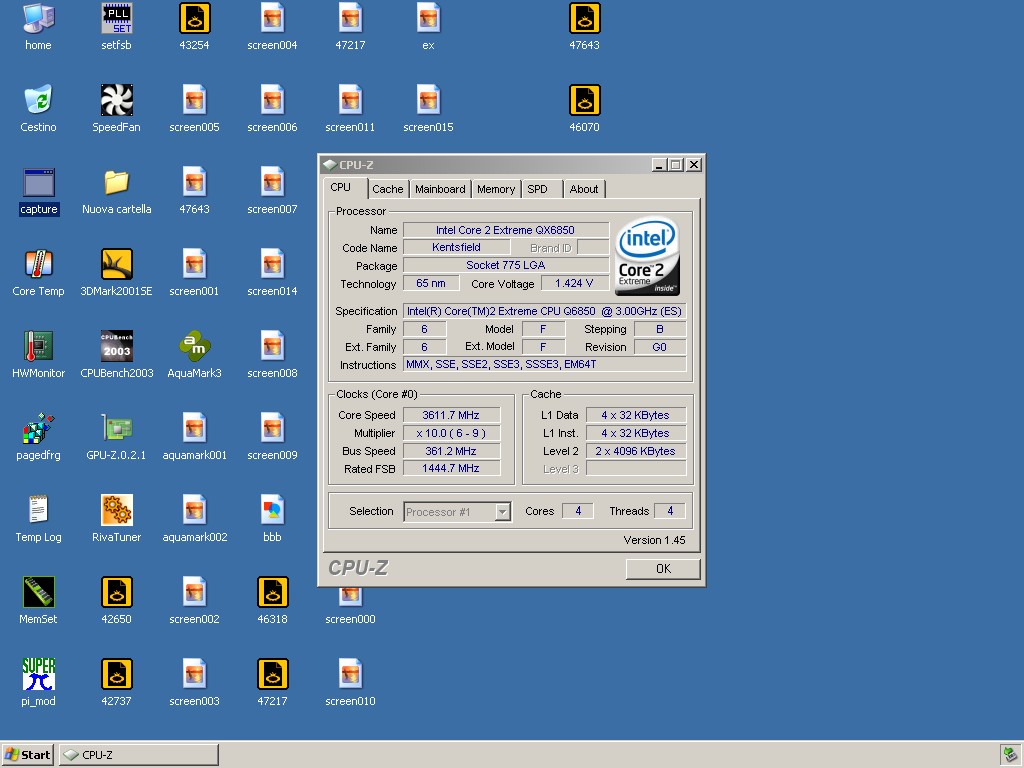Click the system tray icon

(1010, 755)
